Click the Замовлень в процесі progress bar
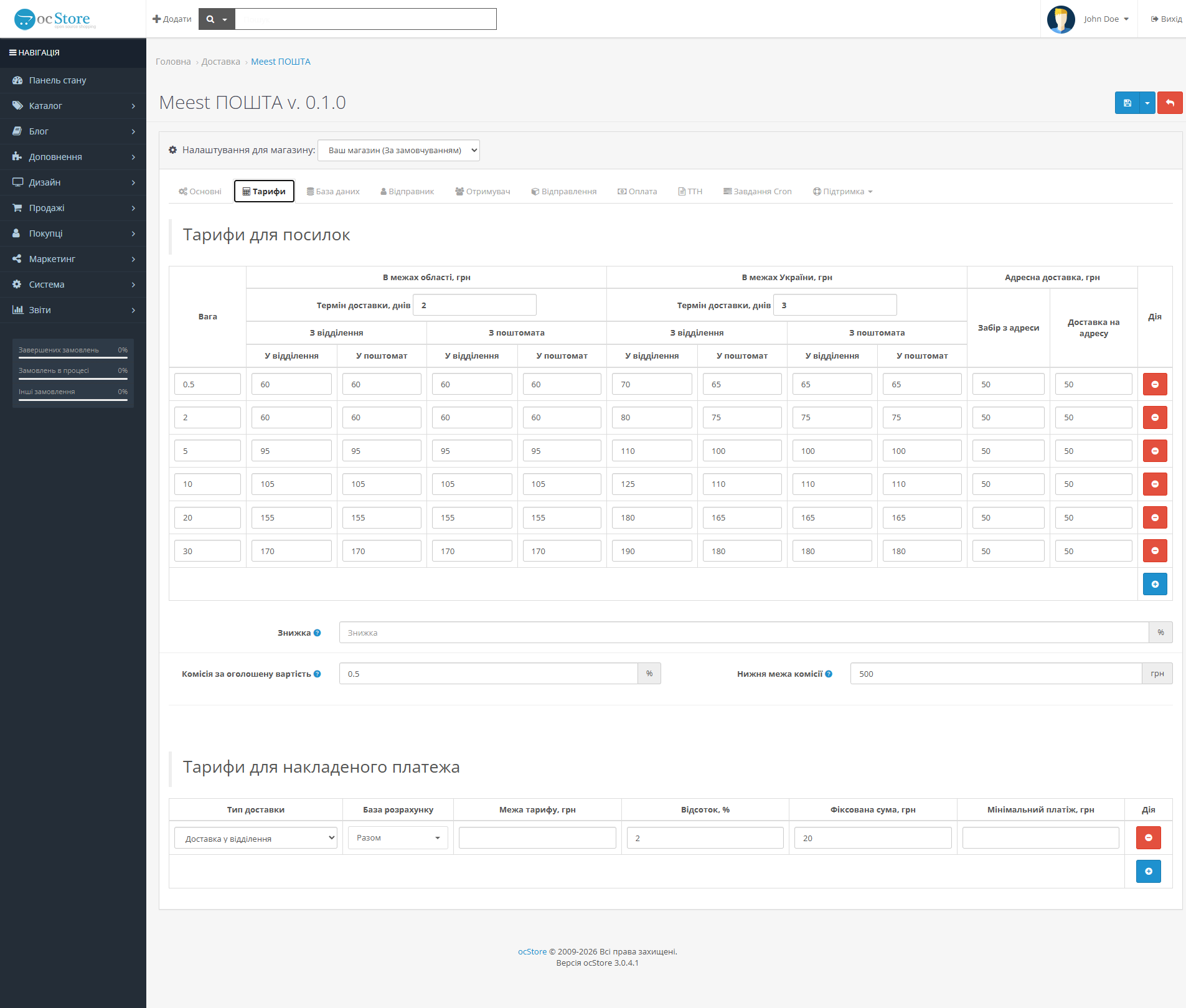1186x1008 pixels. [73, 379]
